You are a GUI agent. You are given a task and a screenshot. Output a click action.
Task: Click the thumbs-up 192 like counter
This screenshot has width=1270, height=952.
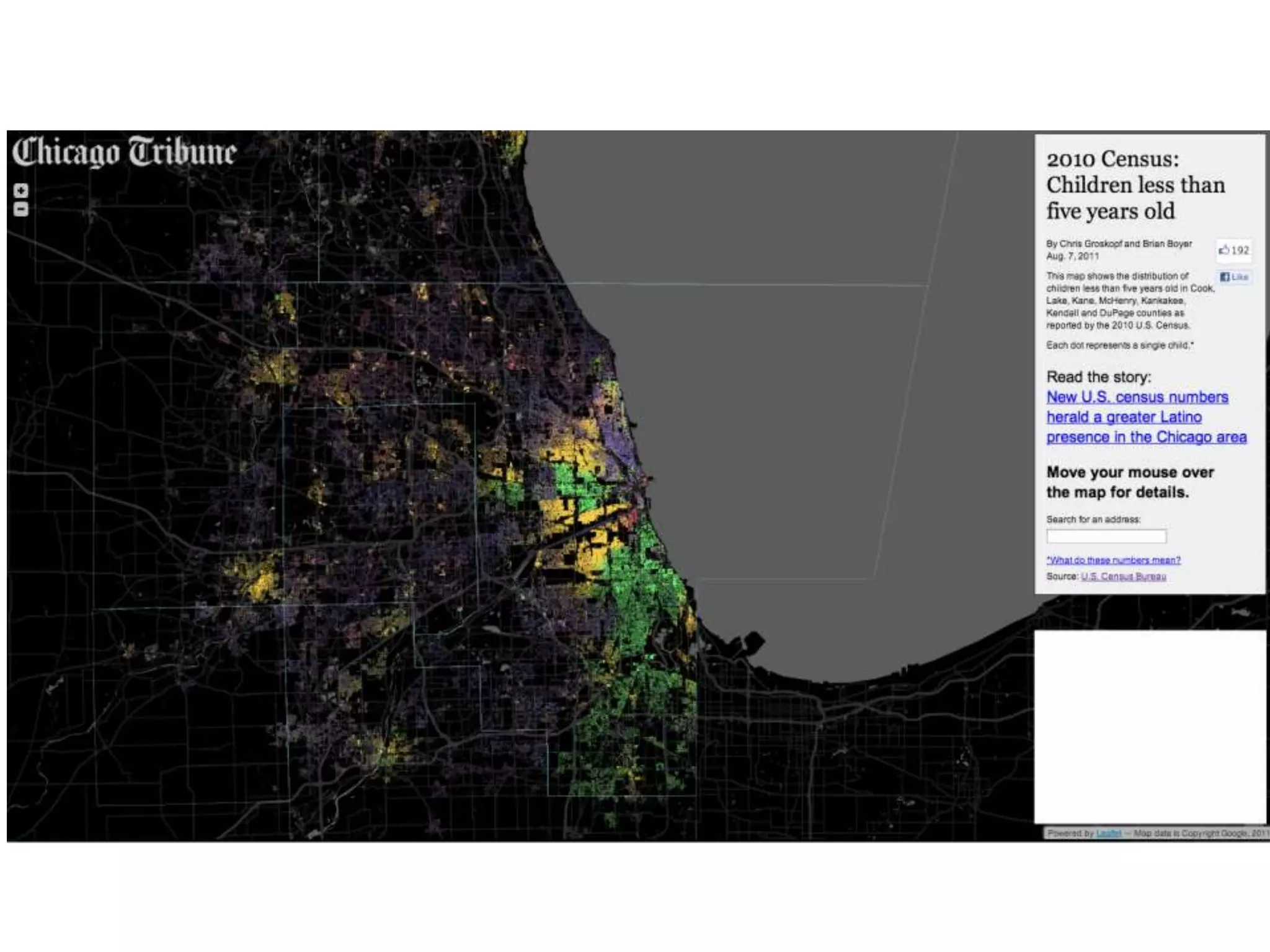(x=1233, y=250)
